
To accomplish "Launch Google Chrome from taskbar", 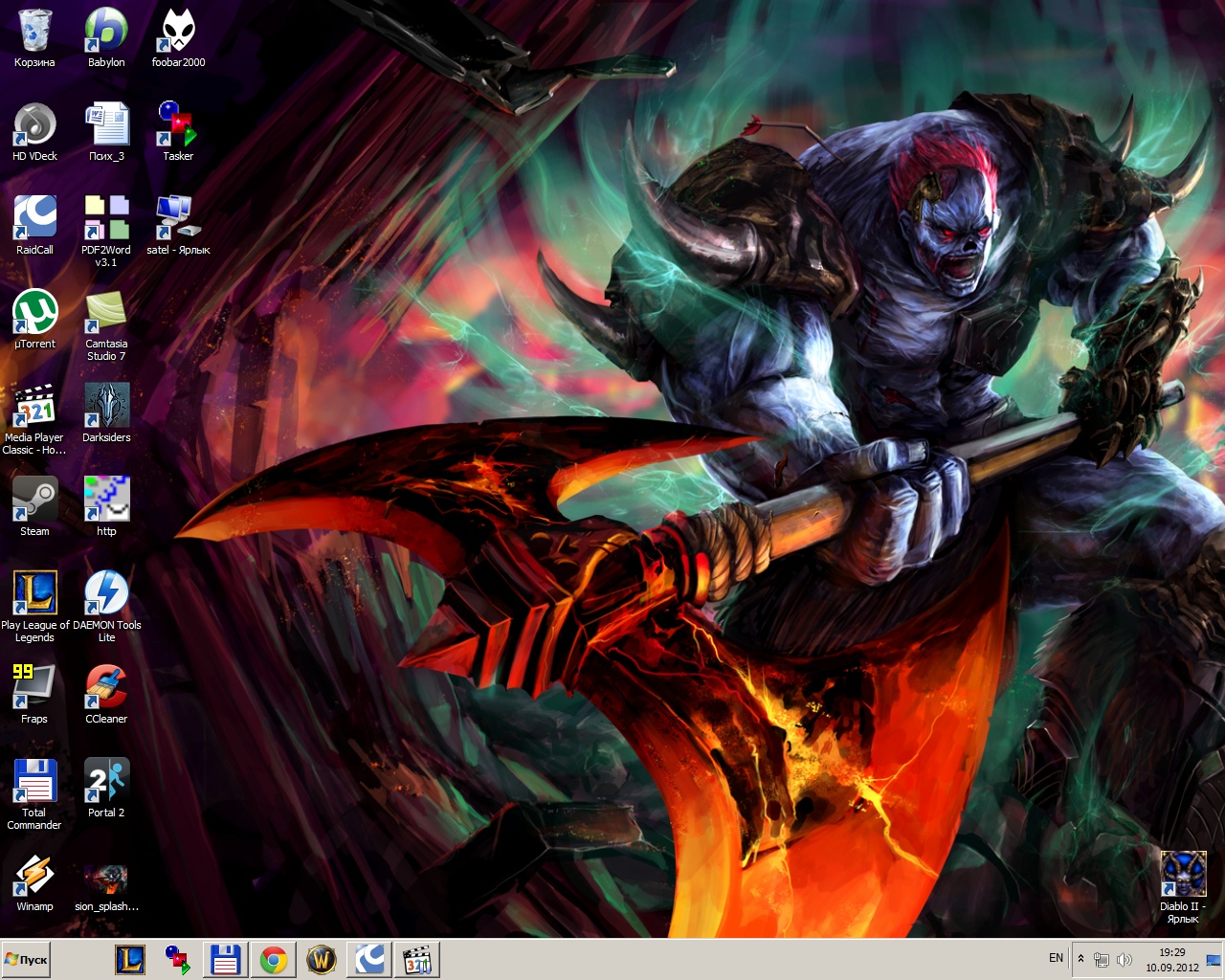I will 274,959.
